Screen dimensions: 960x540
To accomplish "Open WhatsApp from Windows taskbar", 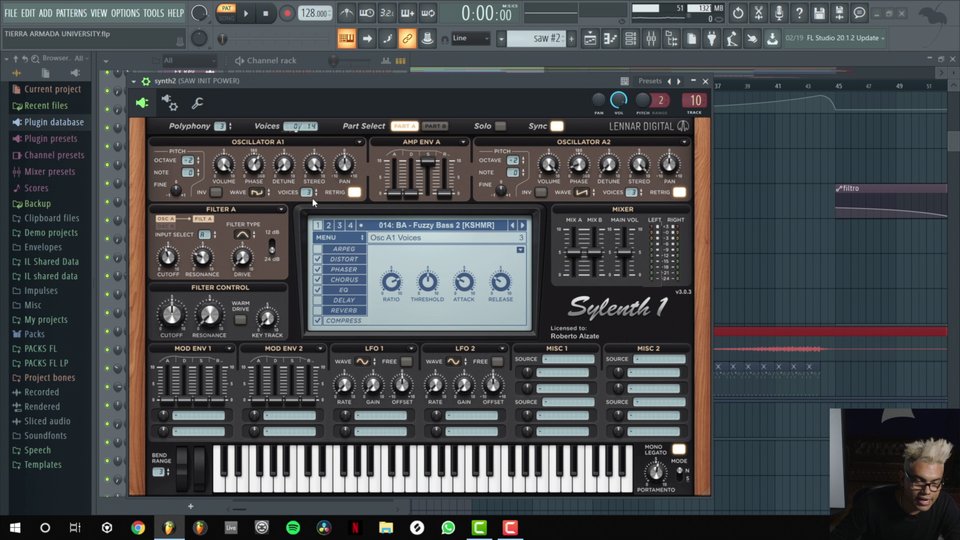I will 448,527.
